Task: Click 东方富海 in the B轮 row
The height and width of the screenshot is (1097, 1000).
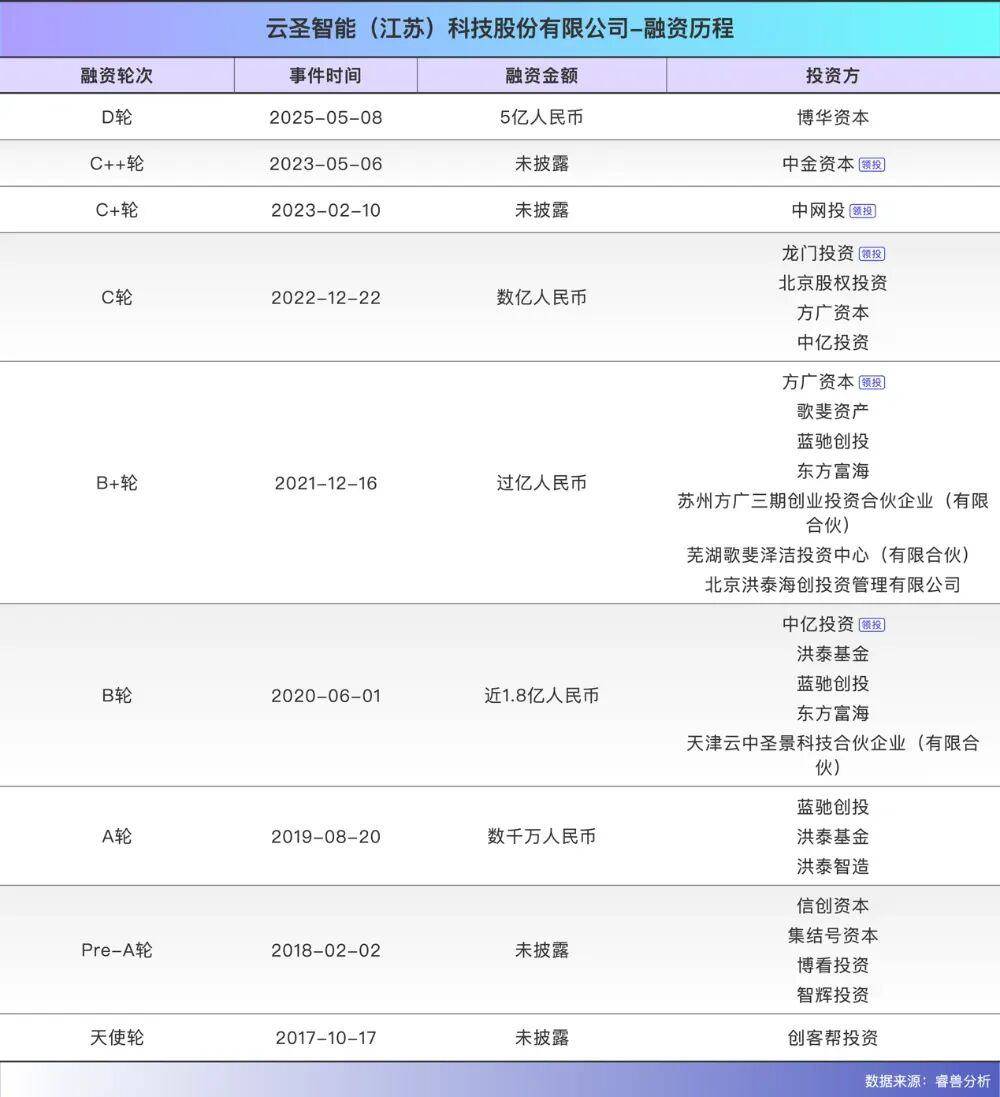Action: pos(833,714)
